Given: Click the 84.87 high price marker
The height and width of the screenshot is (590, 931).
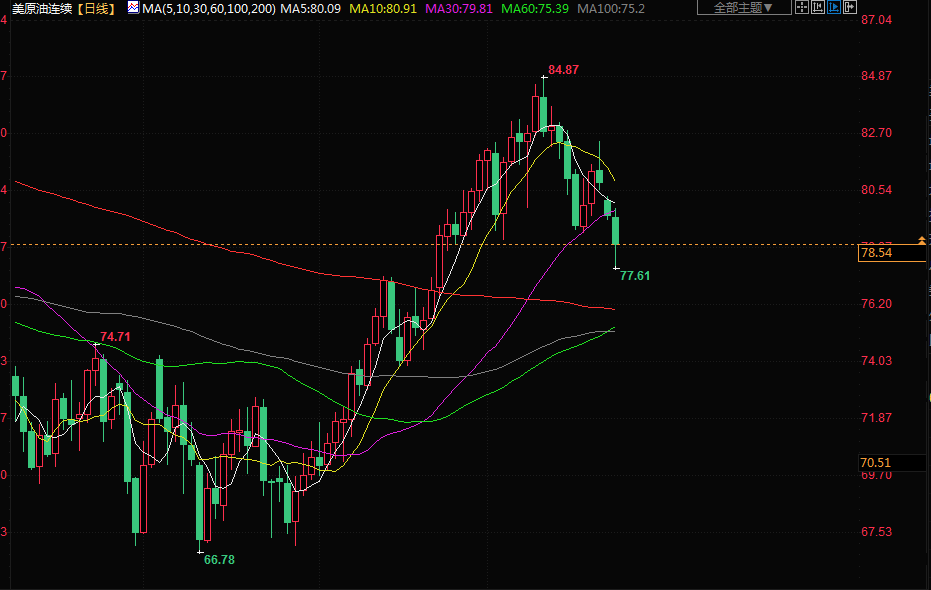Looking at the screenshot, I should (x=563, y=70).
